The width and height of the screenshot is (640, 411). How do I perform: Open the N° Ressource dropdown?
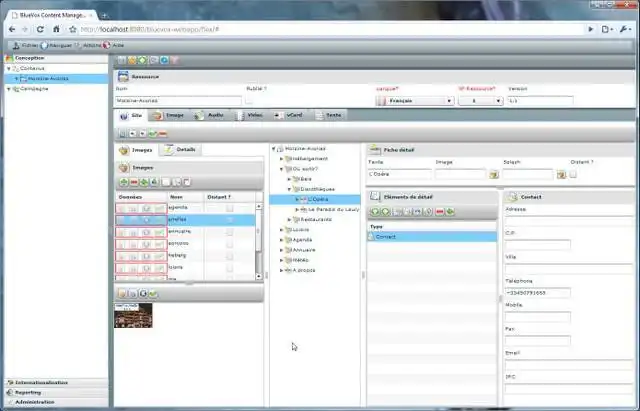480,101
